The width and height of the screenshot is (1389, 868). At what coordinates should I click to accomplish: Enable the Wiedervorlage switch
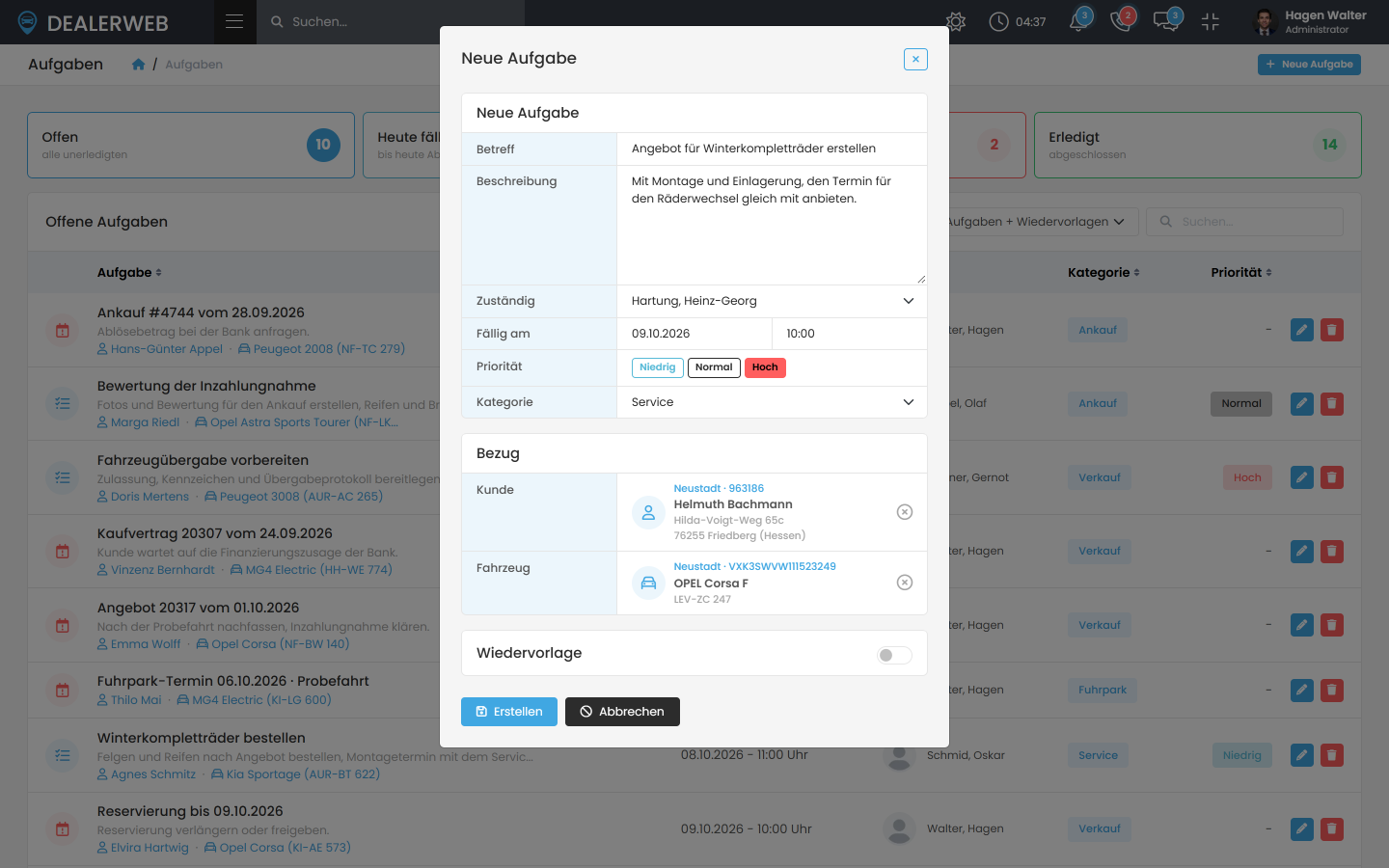894,655
